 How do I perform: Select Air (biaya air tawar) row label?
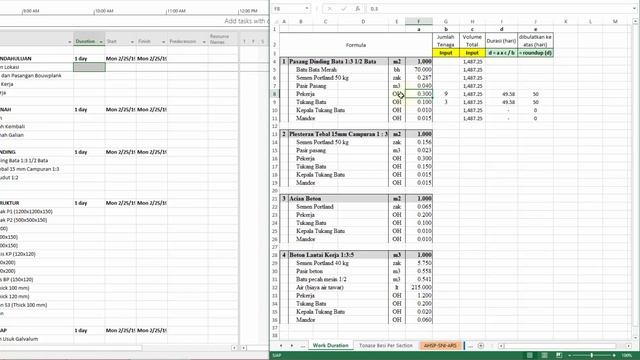319,287
